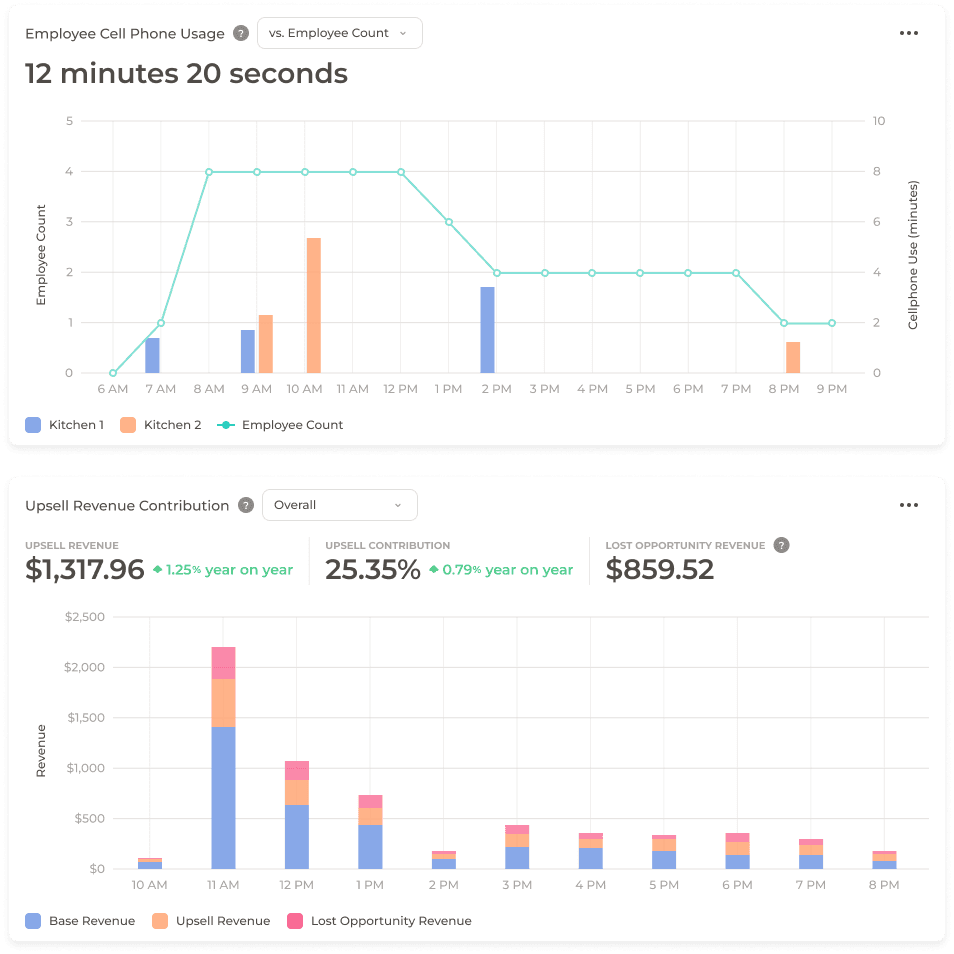This screenshot has width=954, height=954.
Task: Toggle Upsell Revenue series in legend
Action: 211,921
